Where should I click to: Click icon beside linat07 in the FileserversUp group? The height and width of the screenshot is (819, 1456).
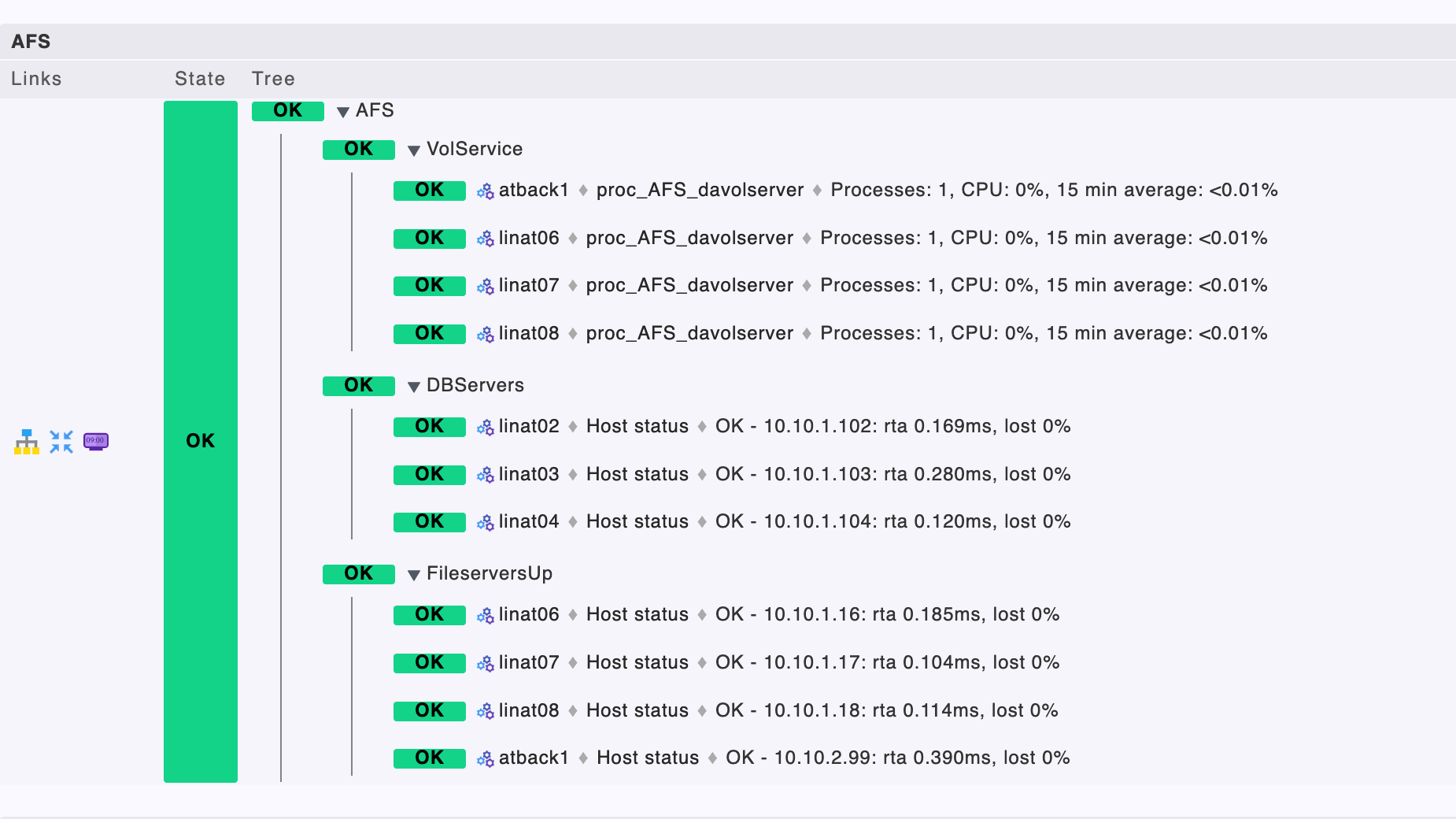click(486, 664)
